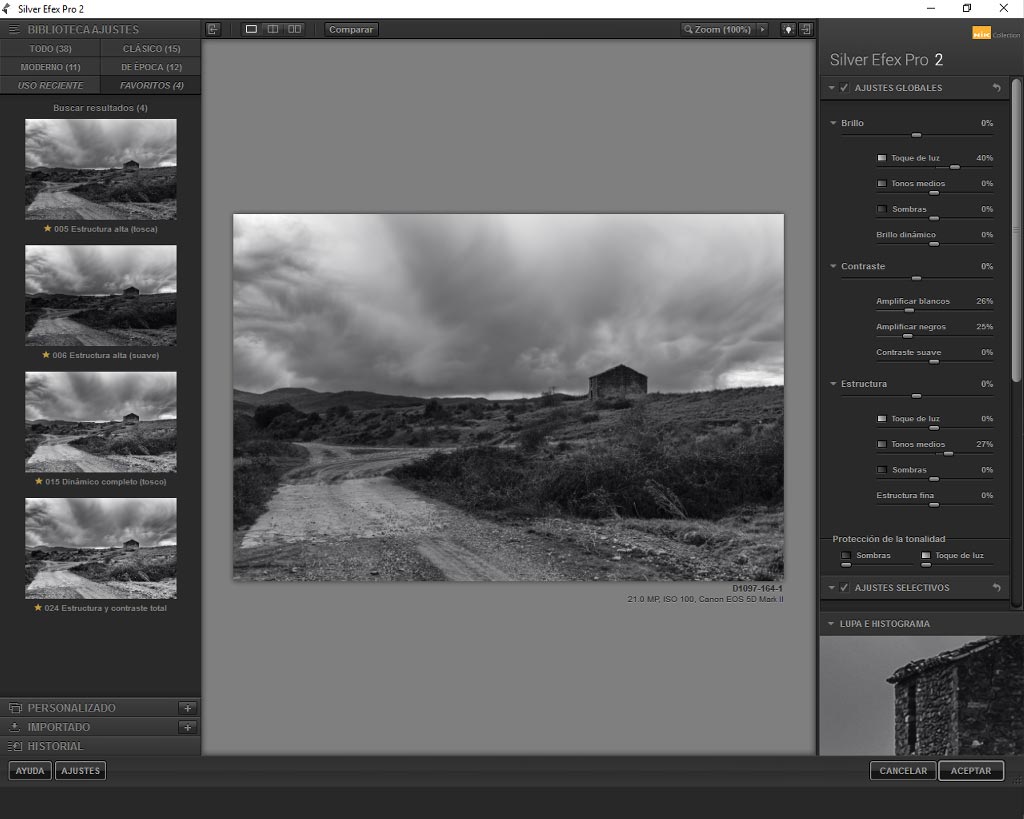Collapse the Contraste group
Viewport: 1024px width, 819px height.
coord(833,266)
